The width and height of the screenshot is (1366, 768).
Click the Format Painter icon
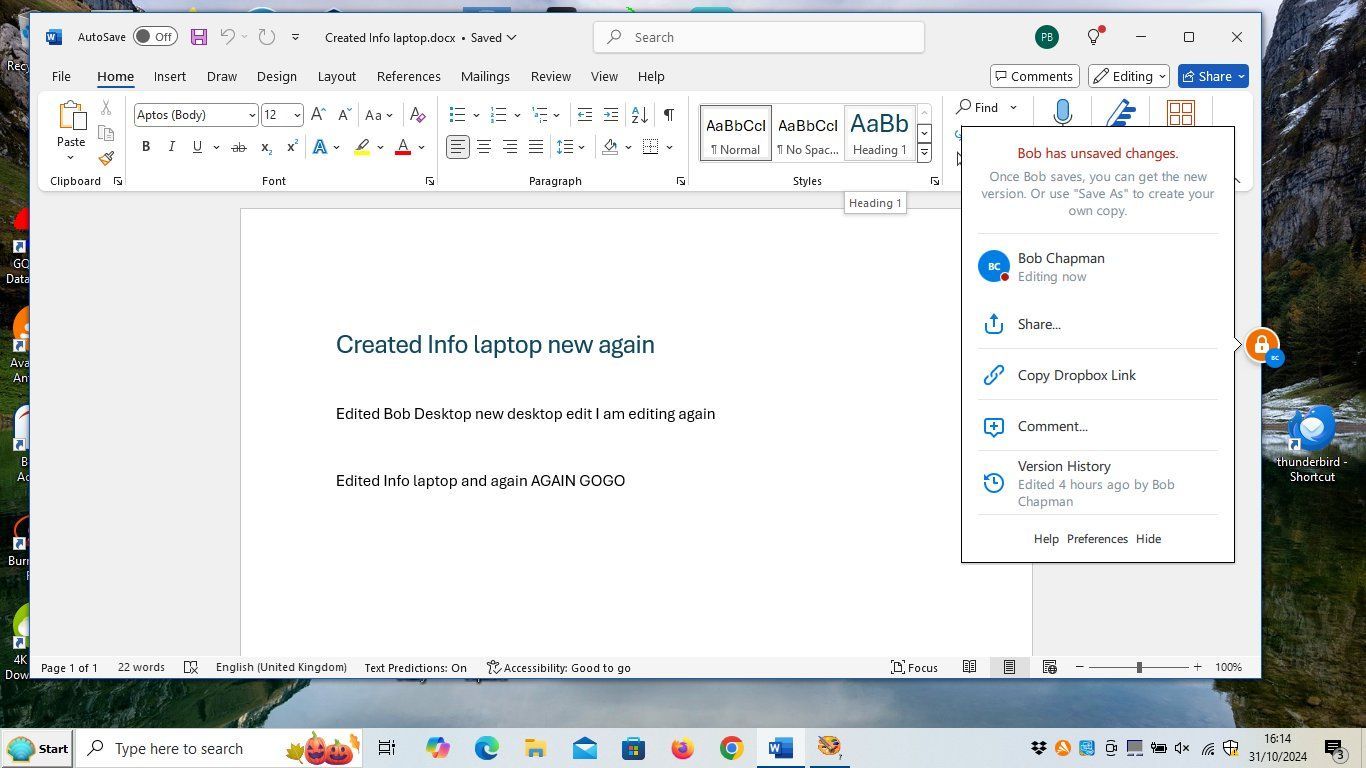106,158
